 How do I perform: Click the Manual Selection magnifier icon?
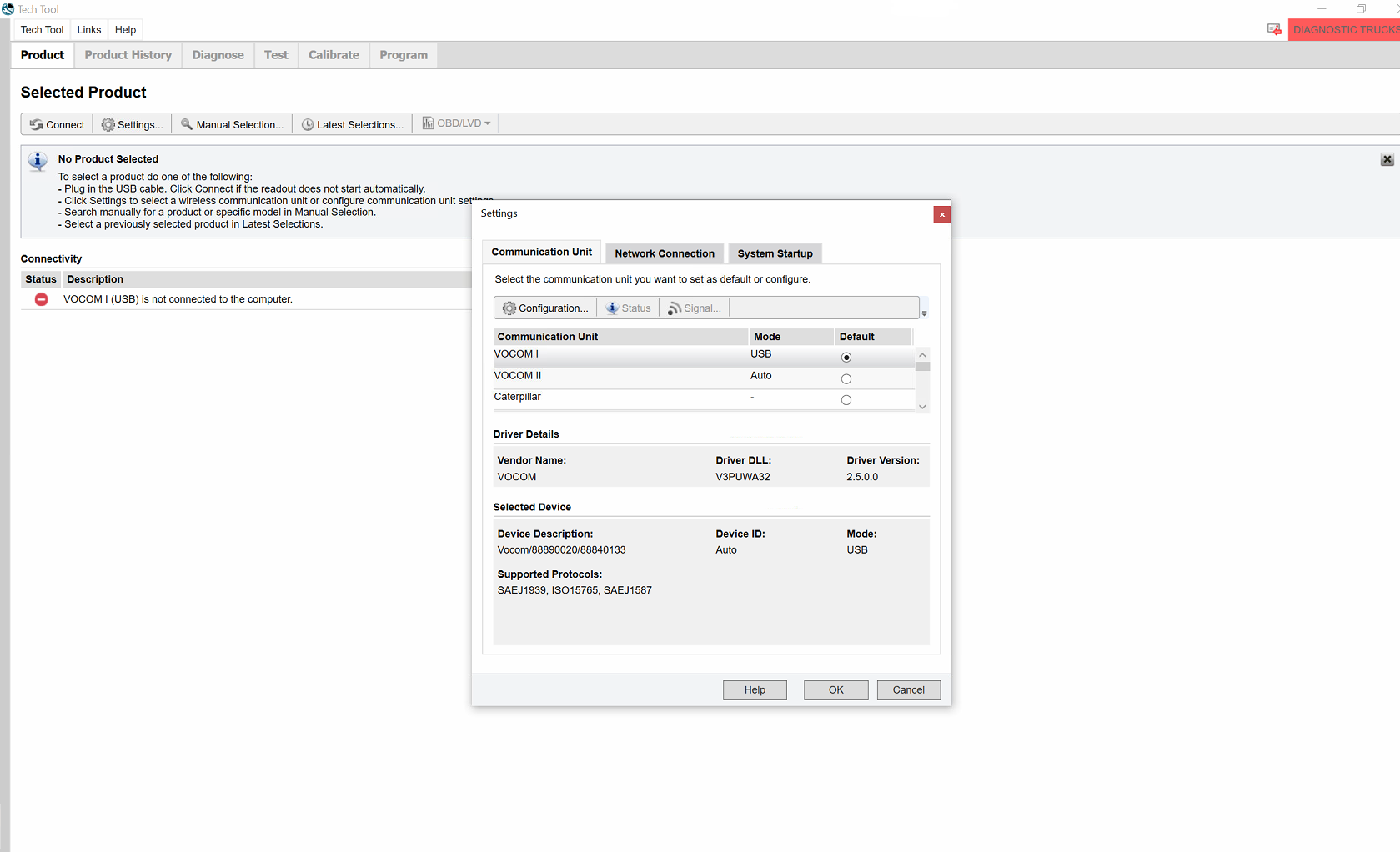(x=188, y=123)
